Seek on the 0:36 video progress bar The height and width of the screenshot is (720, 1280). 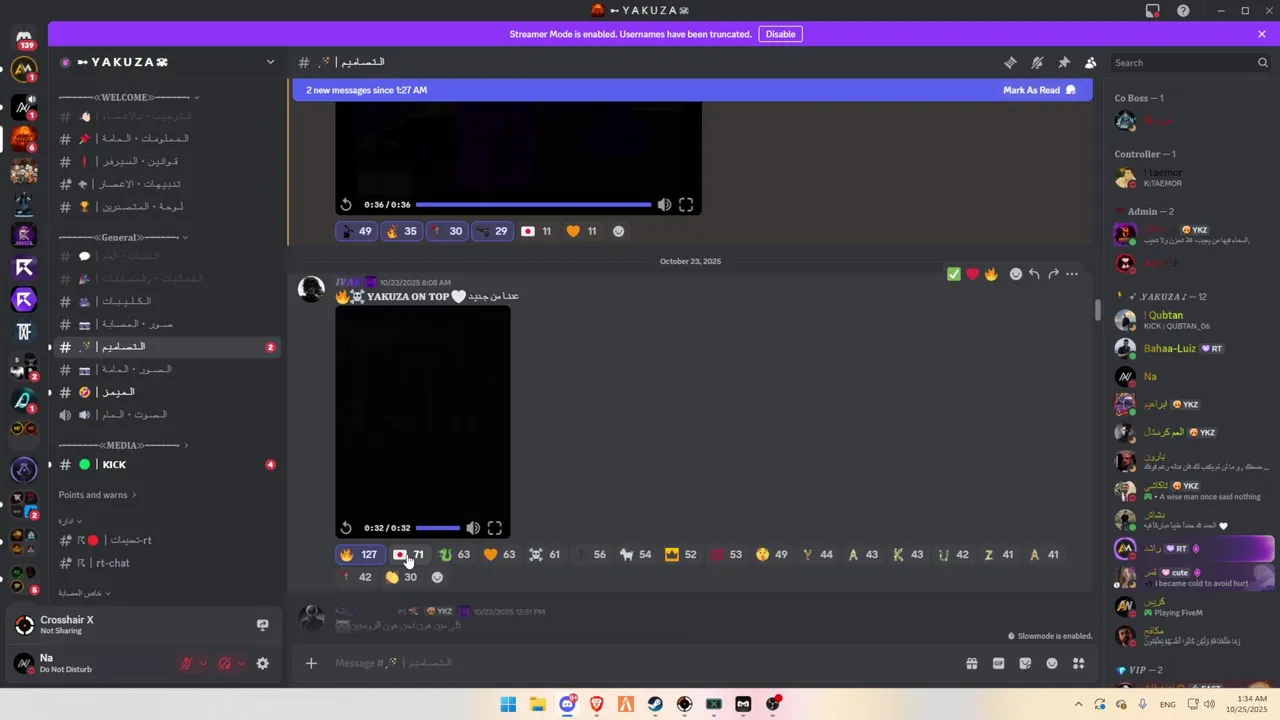point(533,205)
